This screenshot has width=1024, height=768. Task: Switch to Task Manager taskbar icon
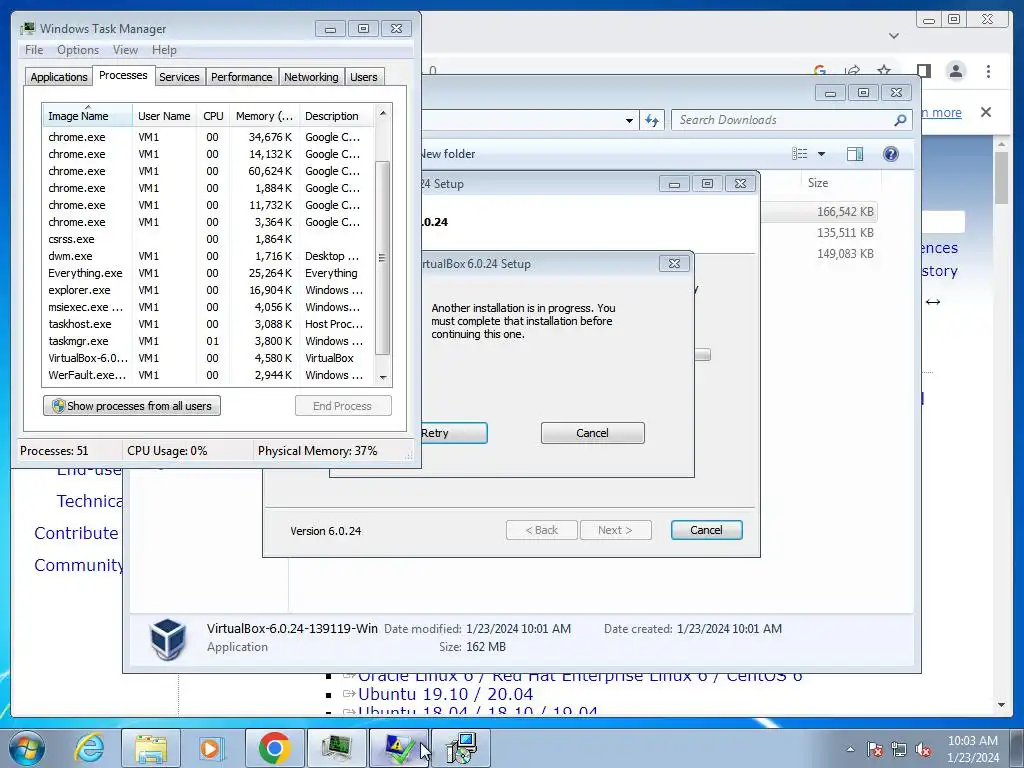pyautogui.click(x=336, y=748)
